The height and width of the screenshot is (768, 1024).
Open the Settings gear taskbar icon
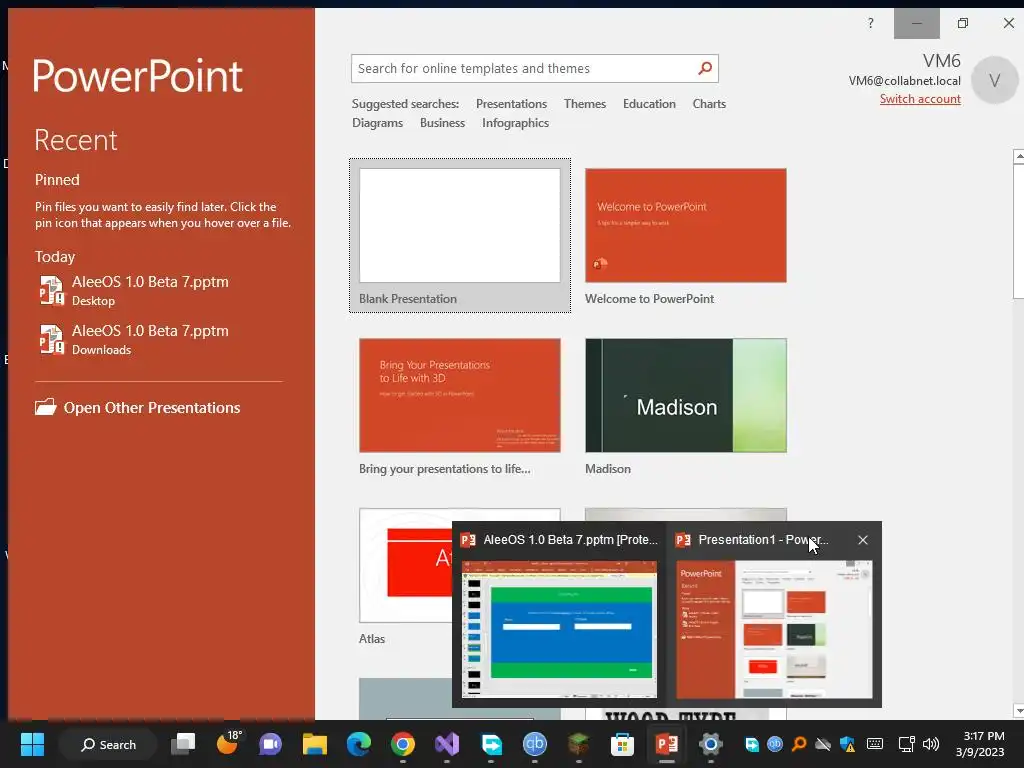pyautogui.click(x=711, y=744)
